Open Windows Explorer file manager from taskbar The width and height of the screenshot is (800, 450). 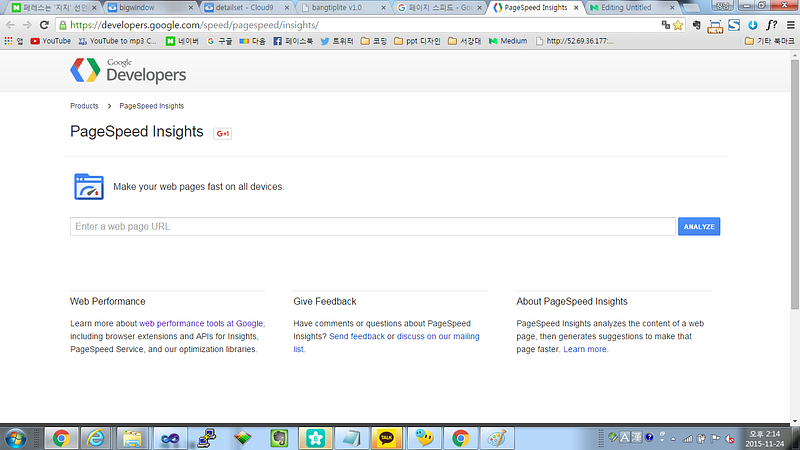pos(133,438)
